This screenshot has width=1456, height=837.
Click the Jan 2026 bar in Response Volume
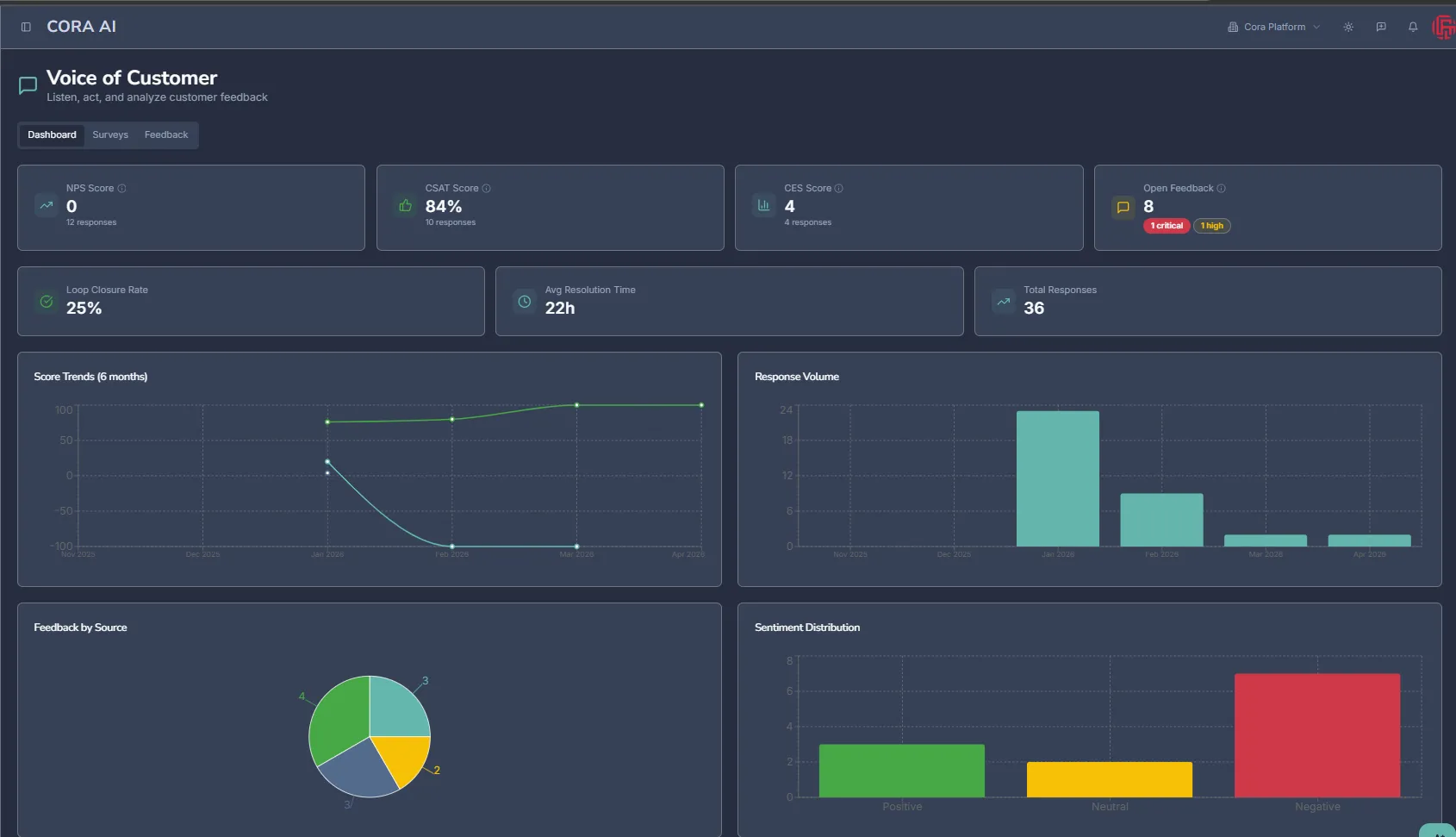coord(1058,478)
